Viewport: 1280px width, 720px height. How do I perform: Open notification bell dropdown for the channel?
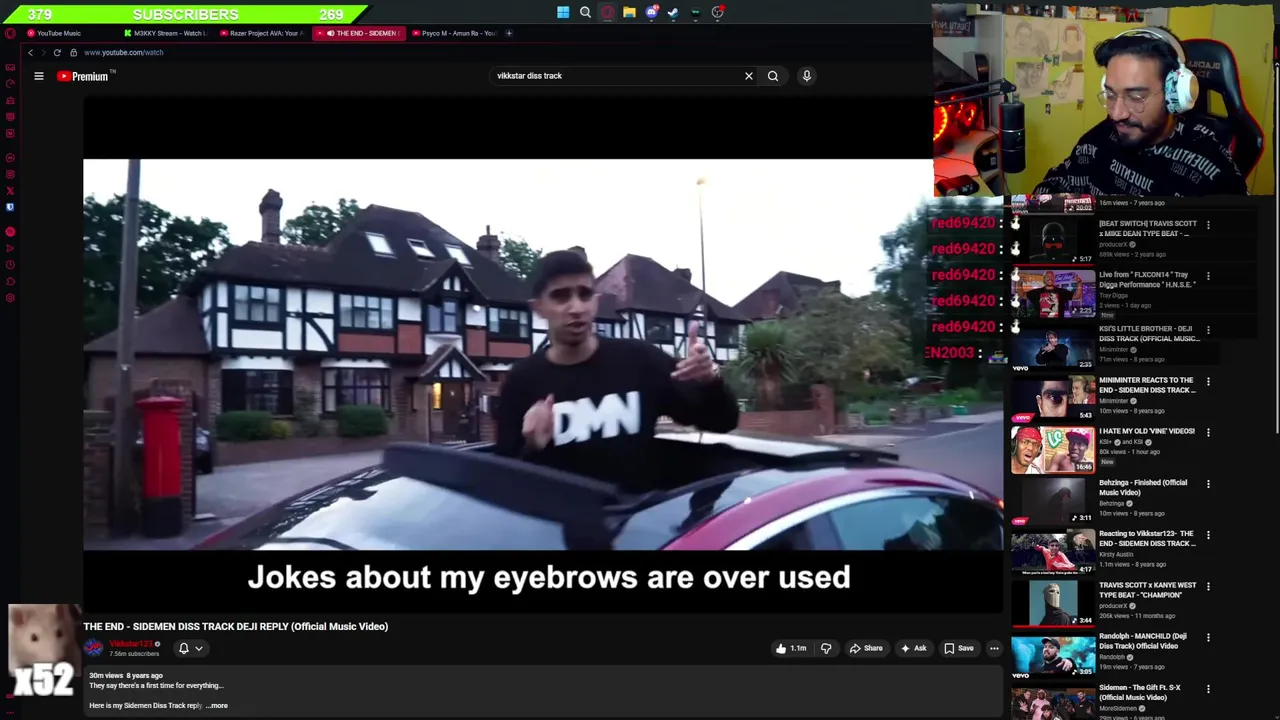click(190, 648)
